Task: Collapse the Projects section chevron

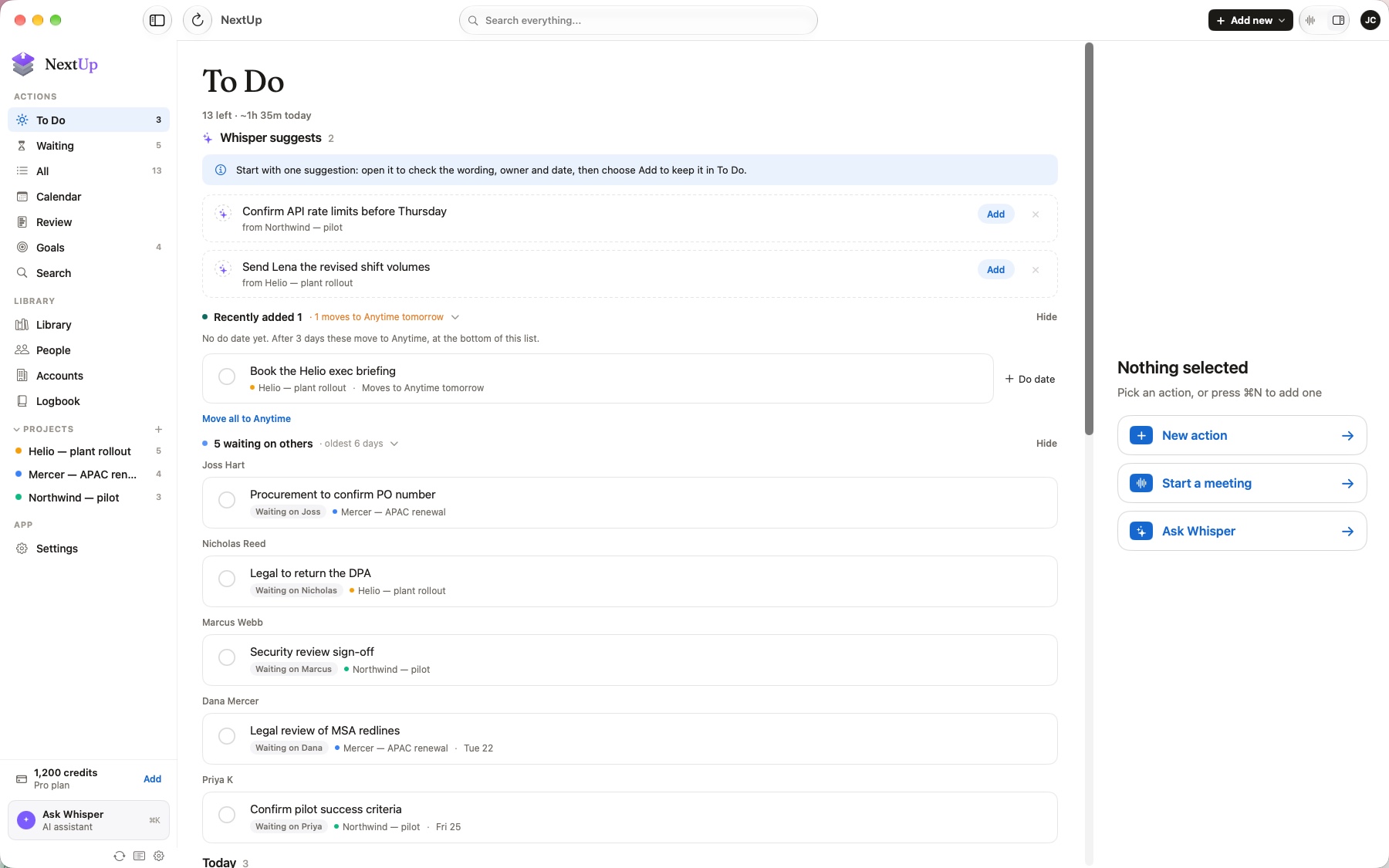Action: coord(17,429)
